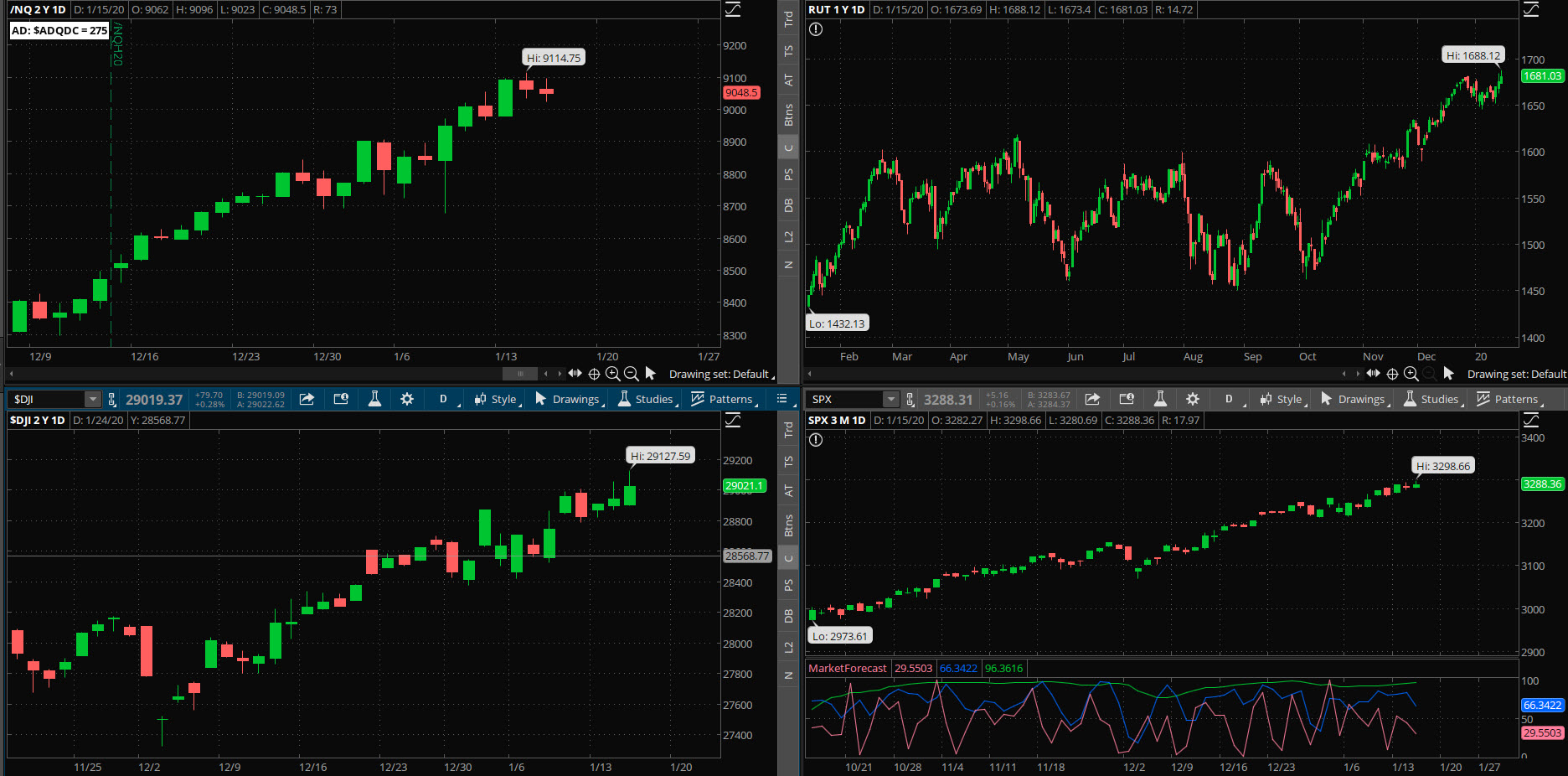Viewport: 1568px width, 776px height.
Task: Click the Lo: 1432.13 bubble on RUT chart
Action: (837, 323)
